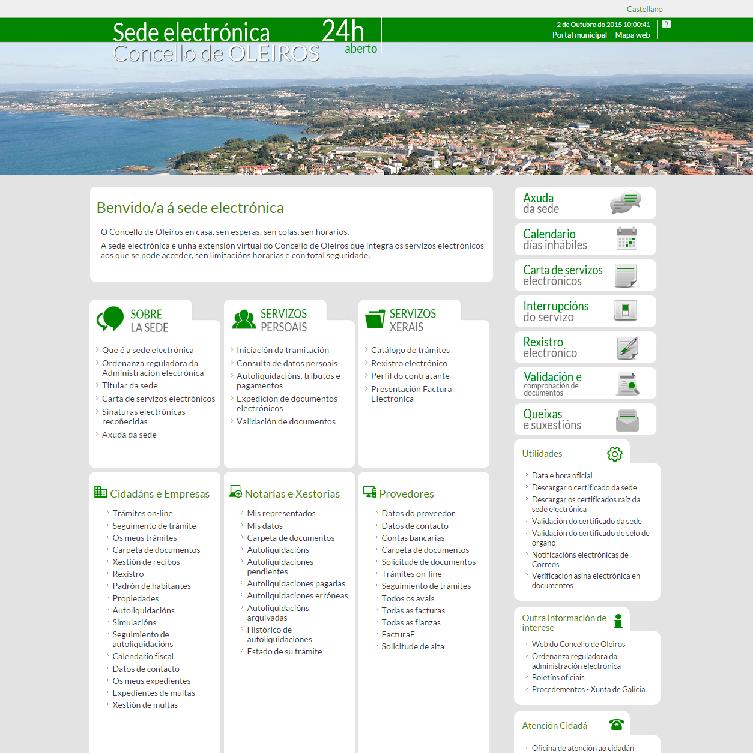
Task: Click the Axuda da sede chat bubbles icon
Action: click(625, 204)
